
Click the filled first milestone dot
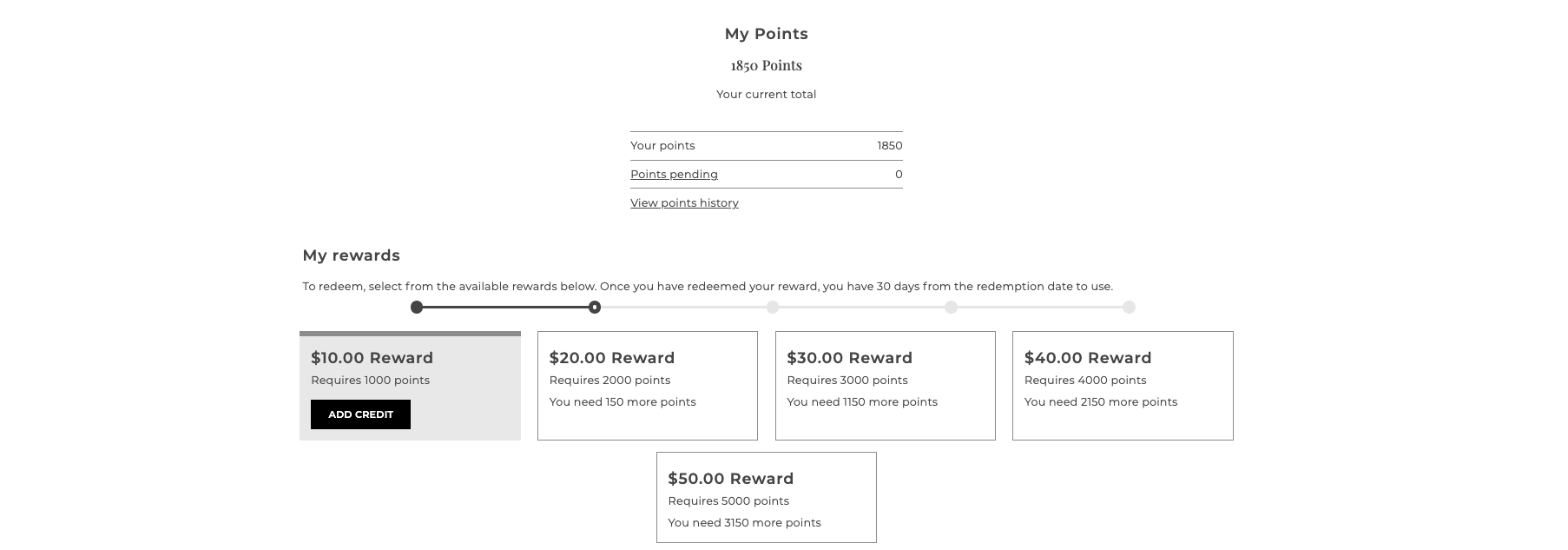[x=417, y=307]
